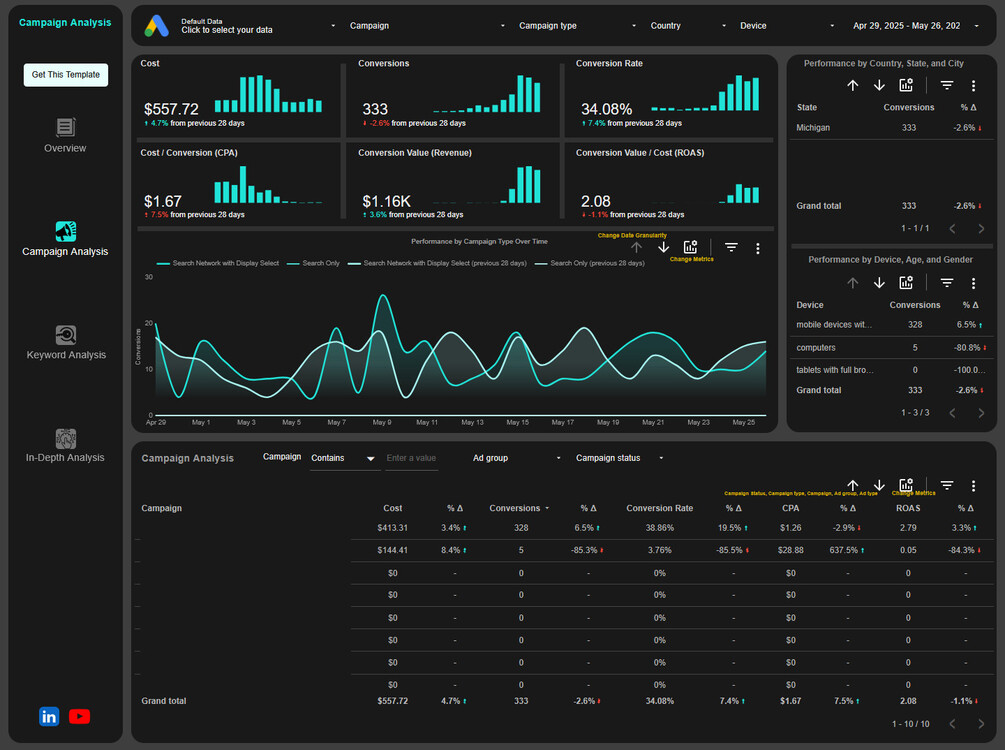This screenshot has height=750, width=1005.
Task: Change metrics on campaign type time chart
Action: click(690, 247)
